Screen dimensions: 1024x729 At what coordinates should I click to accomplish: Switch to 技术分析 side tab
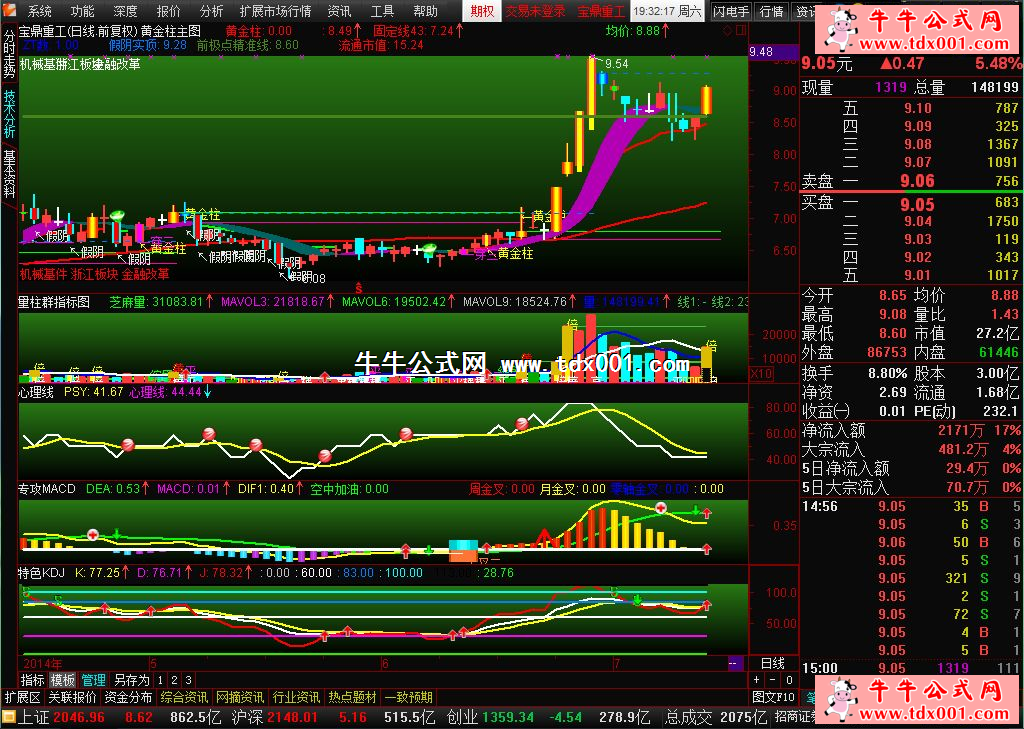(9, 113)
